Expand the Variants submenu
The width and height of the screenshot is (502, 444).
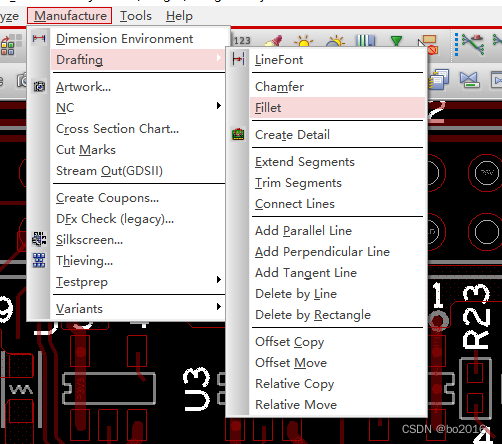[138, 309]
